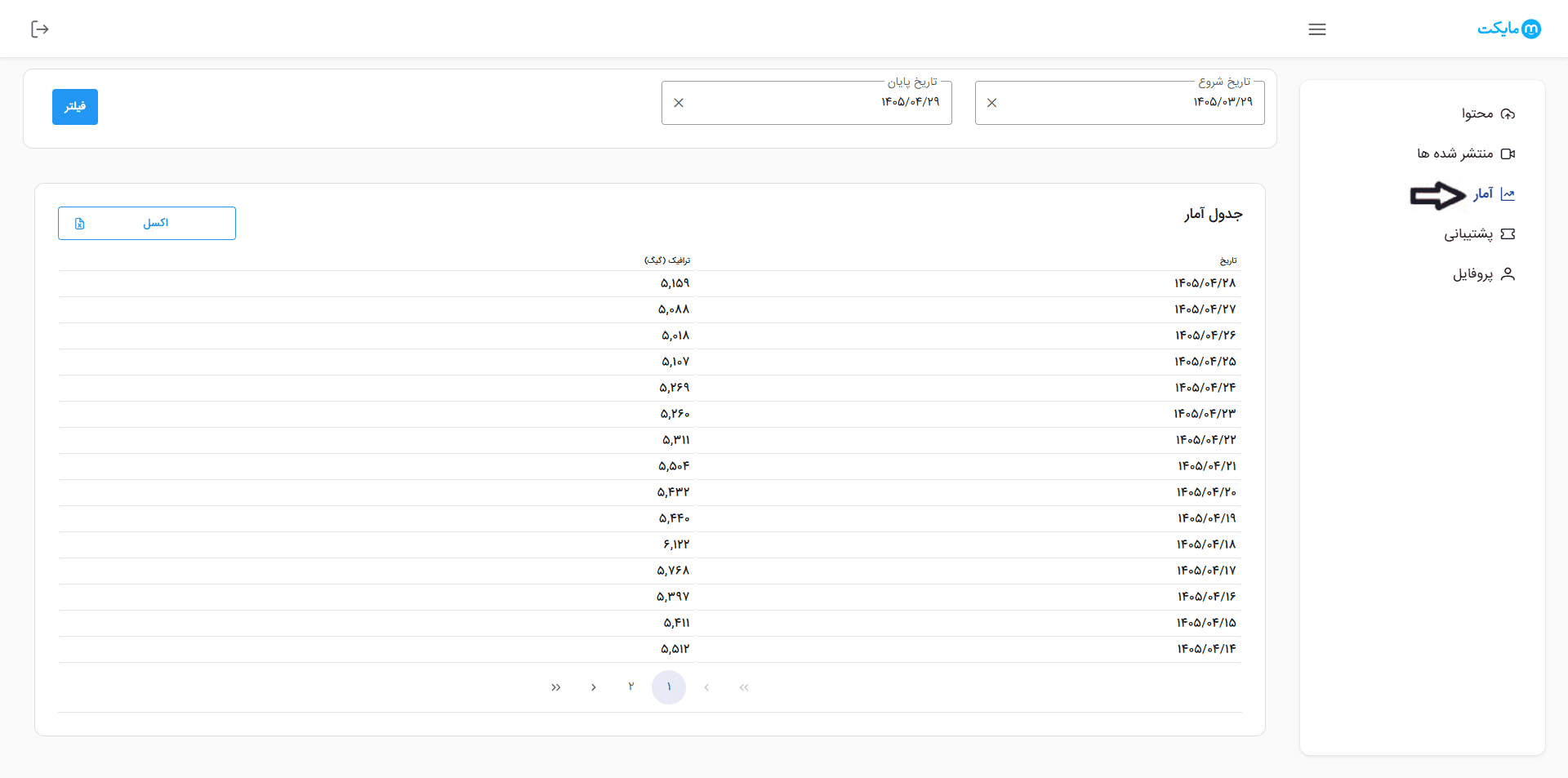Toggle the hamburger menu icon
This screenshot has height=778, width=1568.
click(1317, 29)
